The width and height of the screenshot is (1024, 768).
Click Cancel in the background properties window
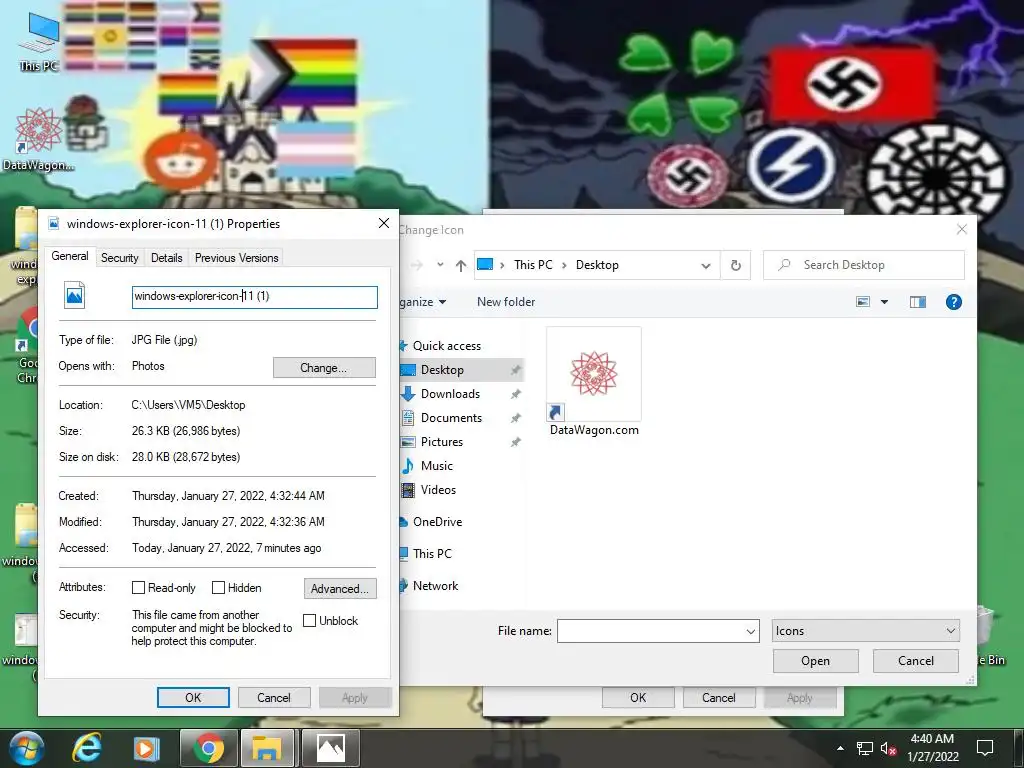718,697
